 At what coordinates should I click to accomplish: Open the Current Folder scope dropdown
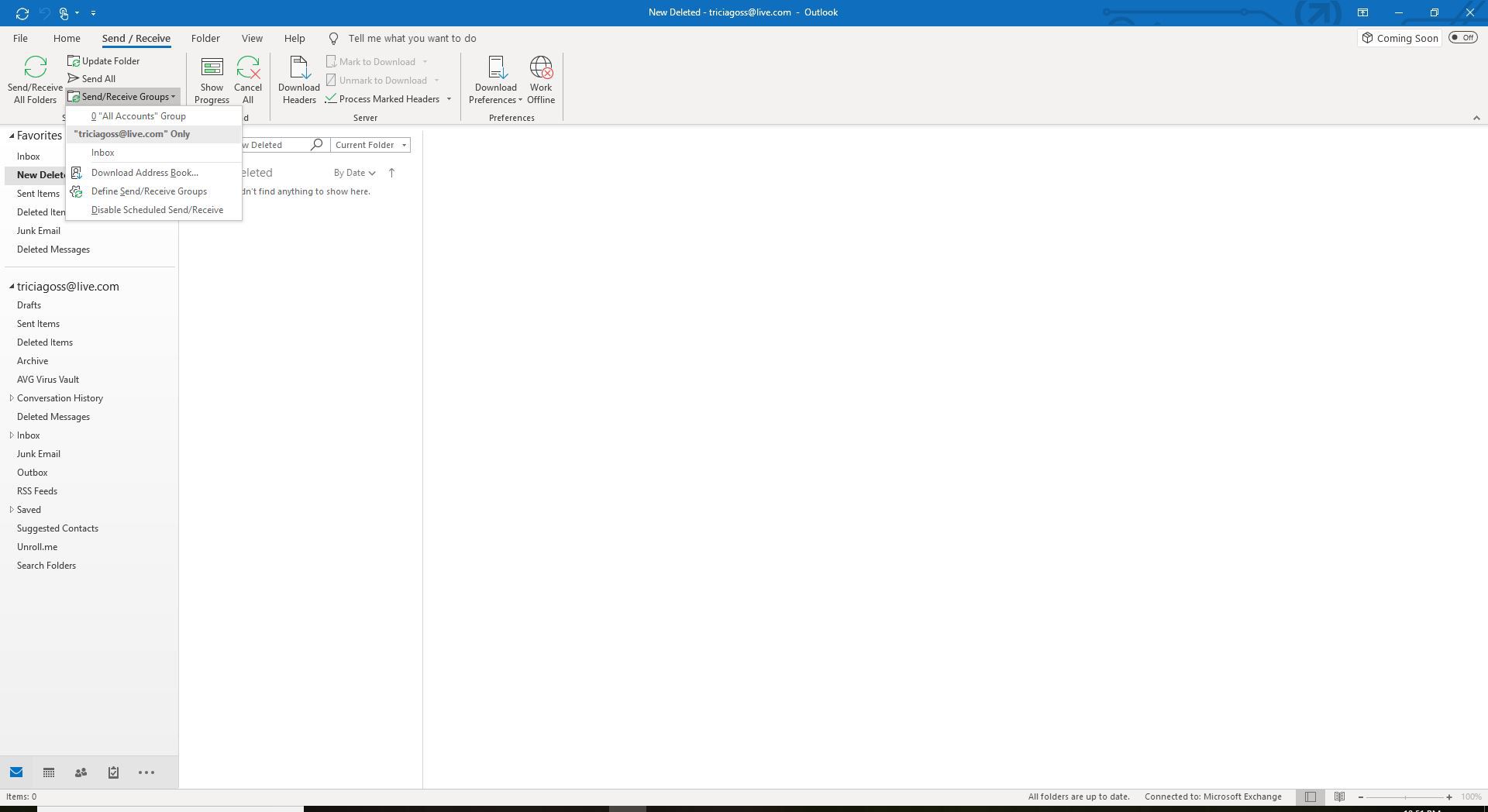click(x=370, y=145)
